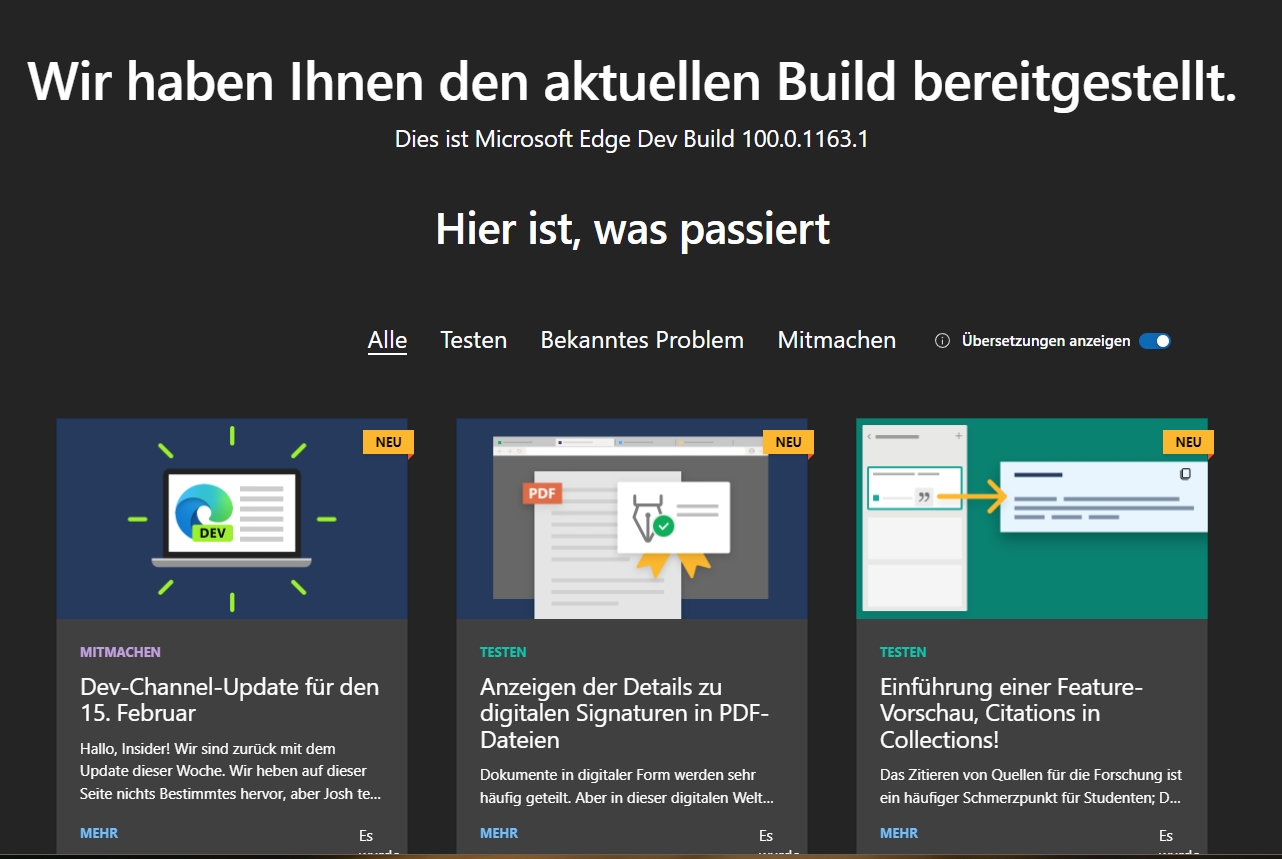Click the 'Wir haben Ihnen den aktuellen Build bereitgestellt' heading
The image size is (1282, 859).
coord(633,81)
